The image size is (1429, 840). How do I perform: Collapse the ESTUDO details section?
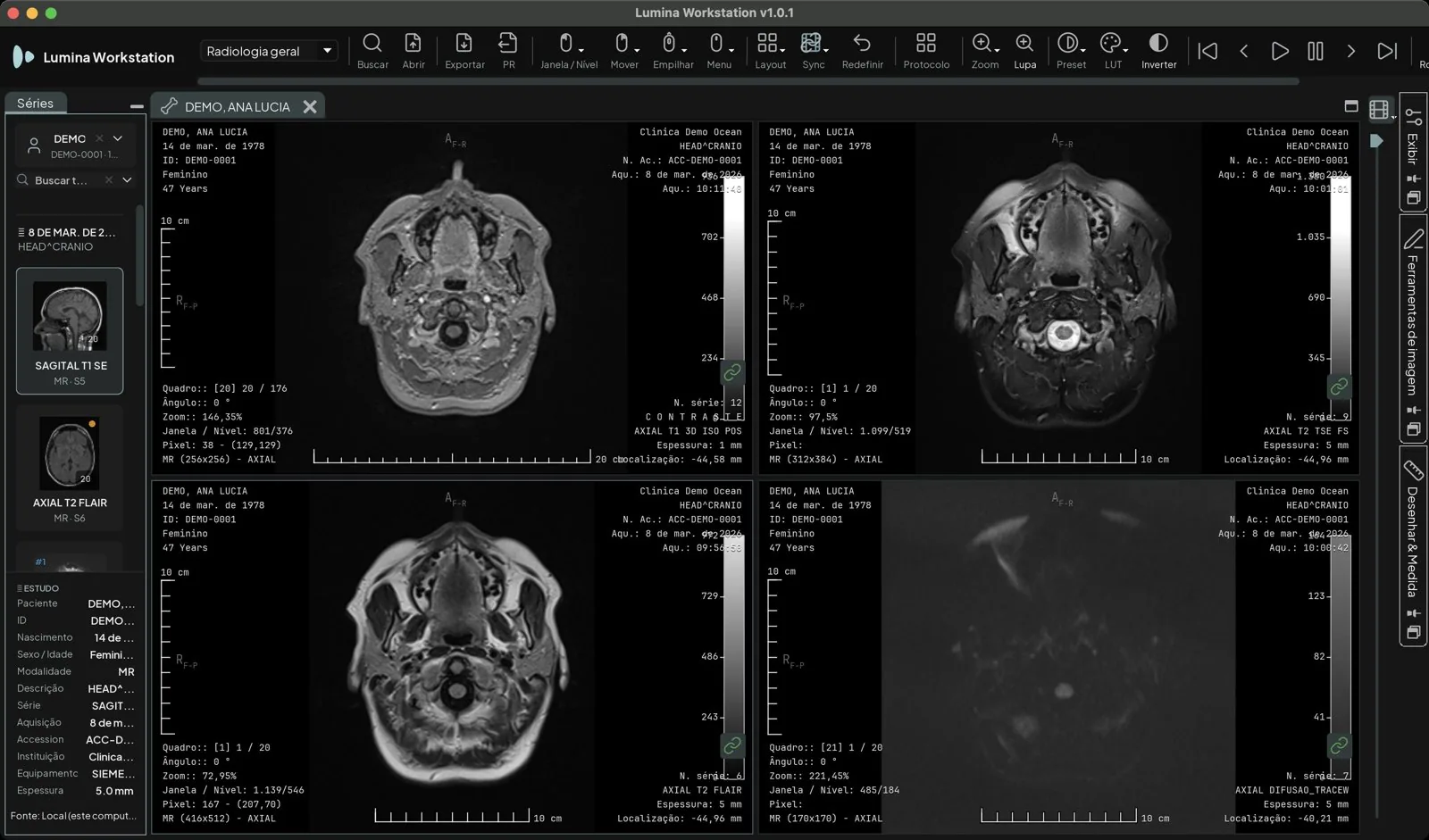tap(38, 588)
